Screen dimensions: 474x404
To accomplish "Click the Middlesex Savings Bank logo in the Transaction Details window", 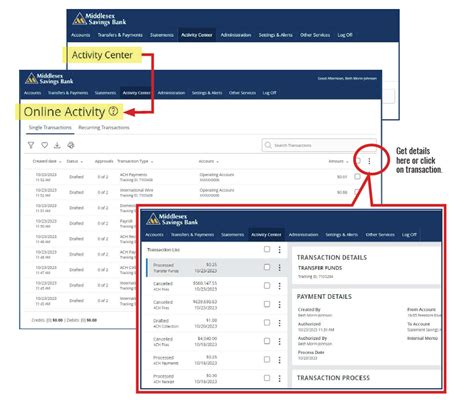I will (172, 219).
